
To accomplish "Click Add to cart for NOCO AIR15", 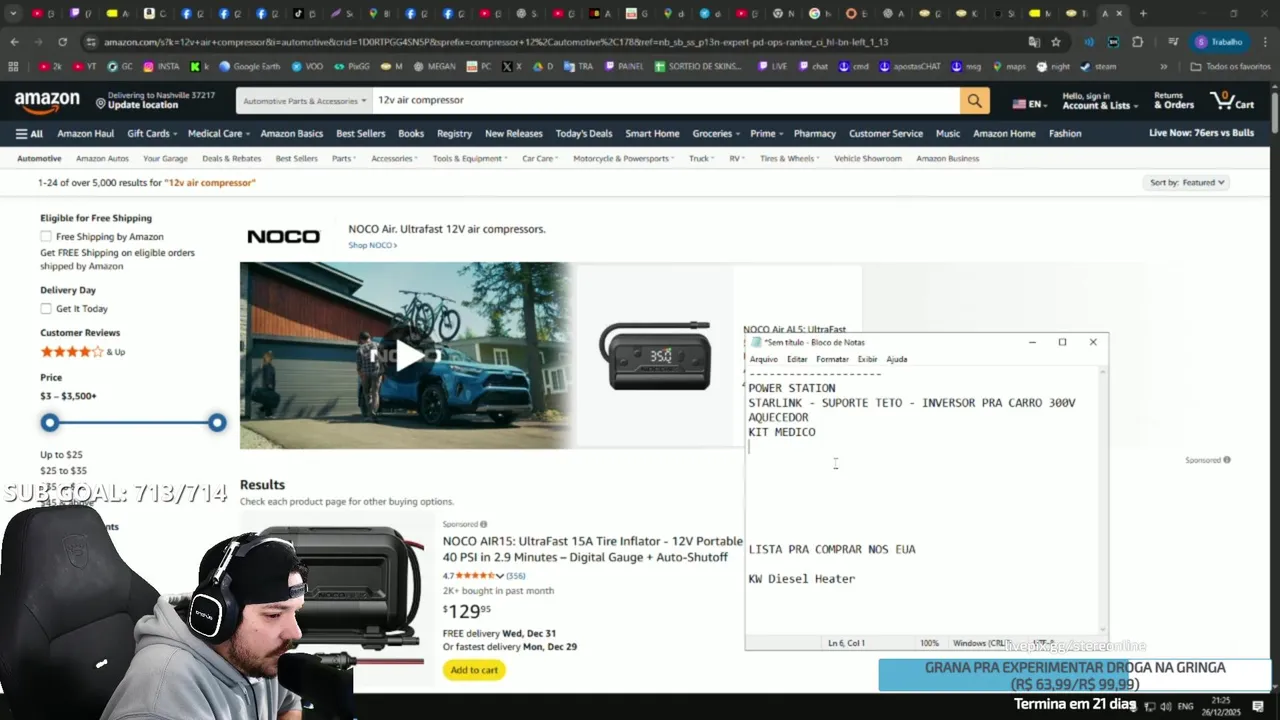I will click(474, 670).
